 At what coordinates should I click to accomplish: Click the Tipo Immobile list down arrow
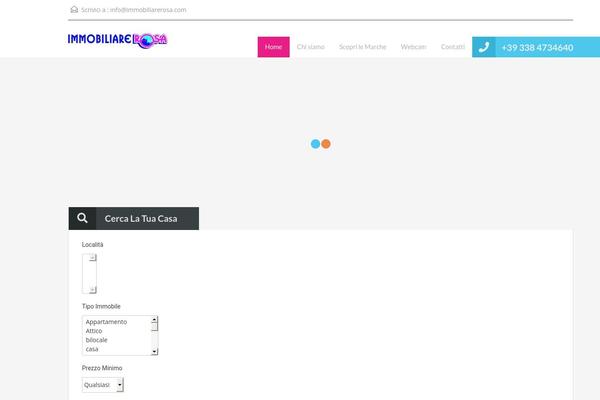pos(154,351)
